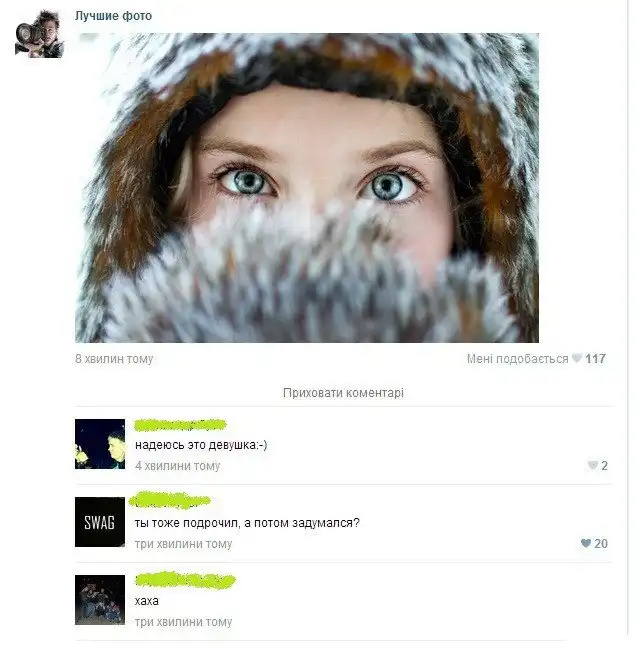Open the Лучшие фото group avatar
This screenshot has width=638, height=649.
39,34
